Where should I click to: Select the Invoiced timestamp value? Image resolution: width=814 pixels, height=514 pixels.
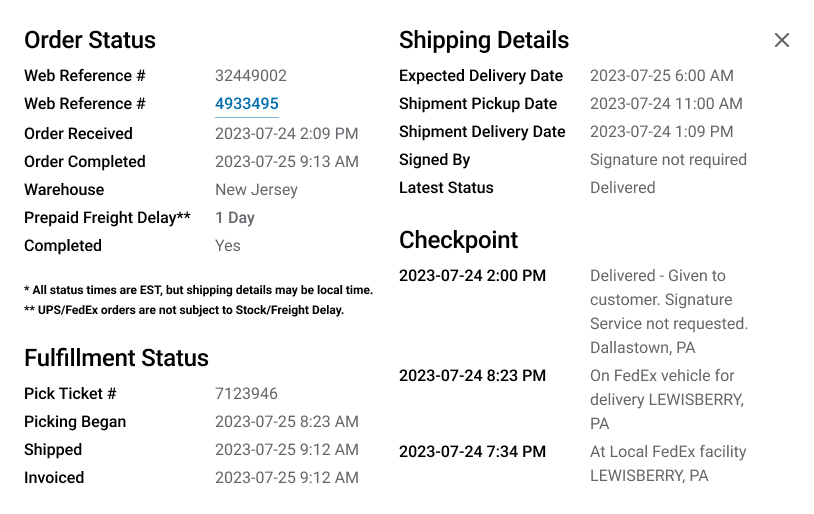pyautogui.click(x=287, y=478)
